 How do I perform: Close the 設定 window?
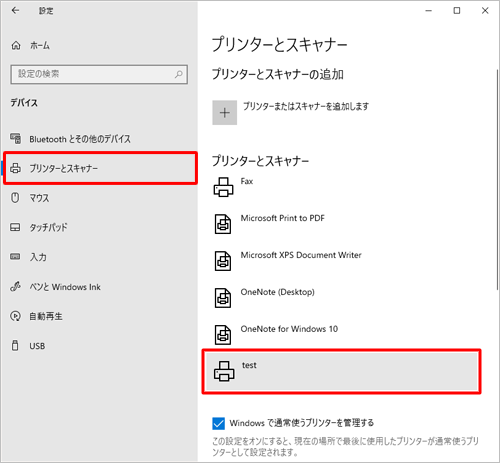point(485,11)
